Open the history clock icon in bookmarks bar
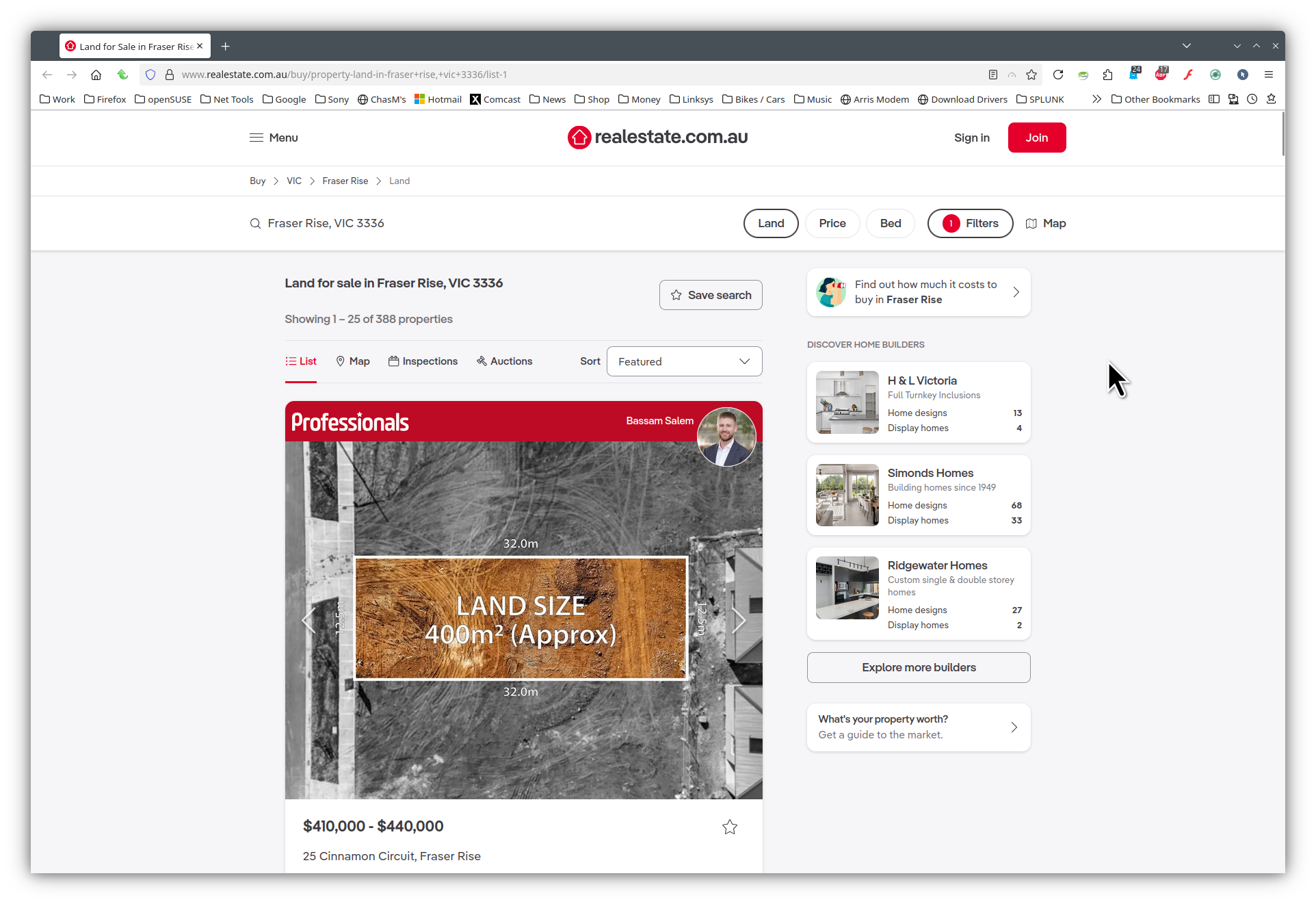Screen dimensions: 1316x904 pyautogui.click(x=1252, y=99)
